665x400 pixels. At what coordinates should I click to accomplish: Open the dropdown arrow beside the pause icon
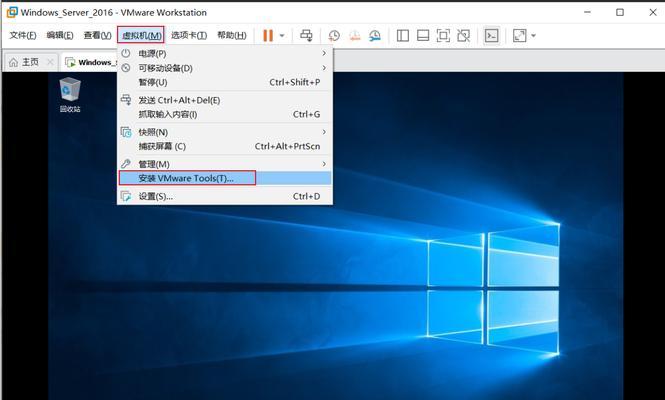(282, 36)
